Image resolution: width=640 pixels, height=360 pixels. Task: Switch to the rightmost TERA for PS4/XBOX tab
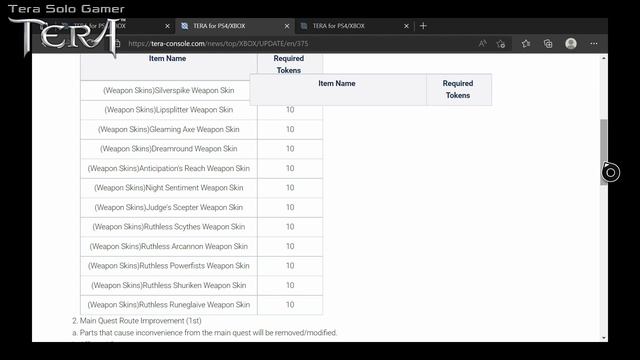pos(354,26)
